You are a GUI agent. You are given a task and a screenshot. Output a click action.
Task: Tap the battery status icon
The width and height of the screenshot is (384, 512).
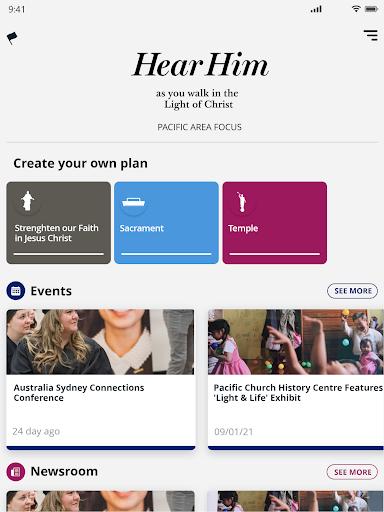(x=371, y=9)
